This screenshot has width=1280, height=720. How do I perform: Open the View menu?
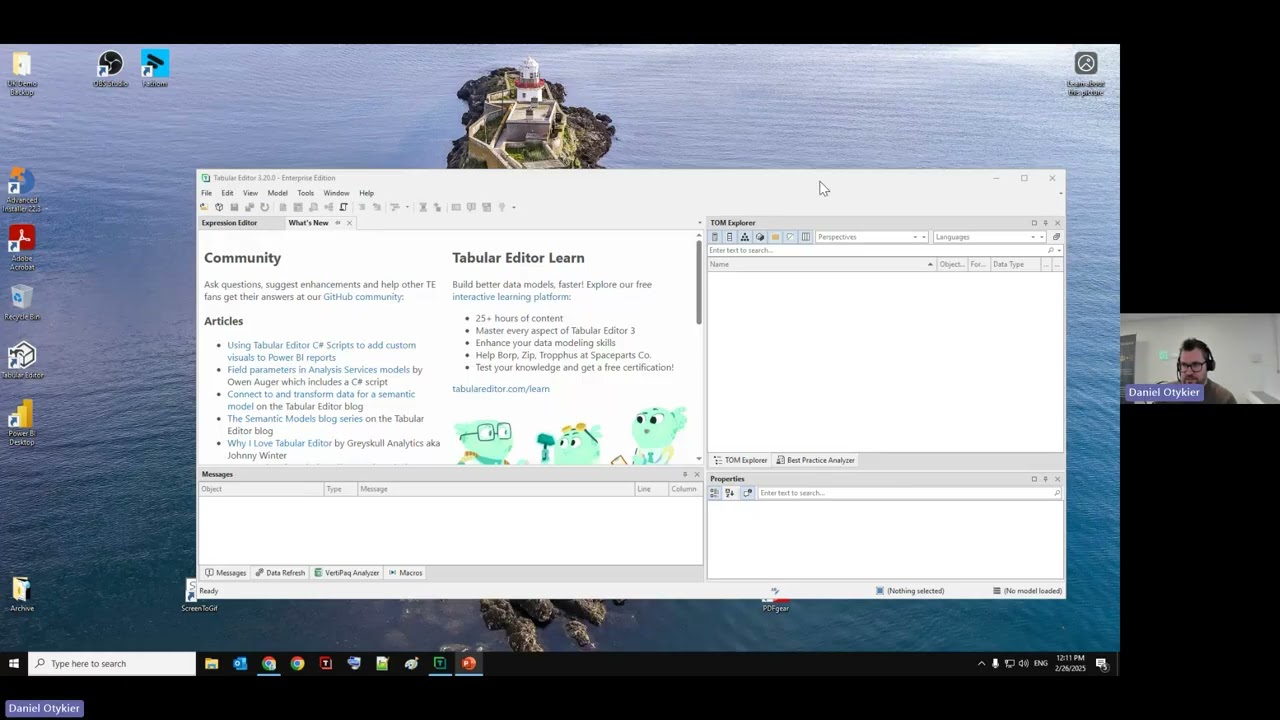coord(250,193)
